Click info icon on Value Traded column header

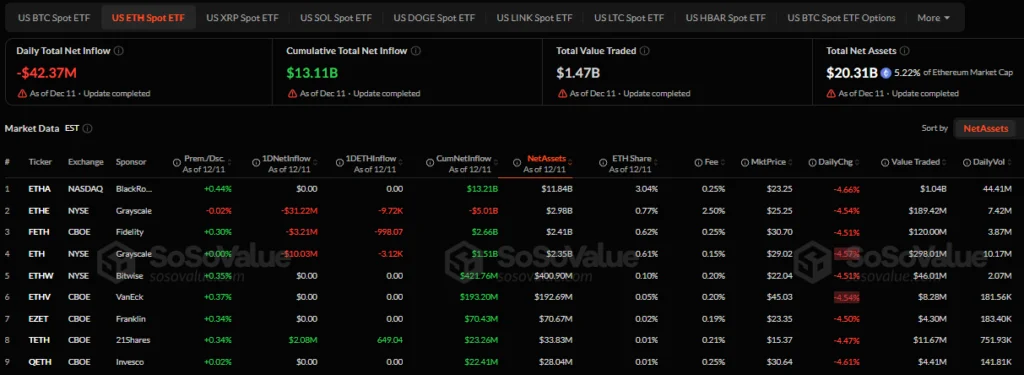(x=885, y=162)
